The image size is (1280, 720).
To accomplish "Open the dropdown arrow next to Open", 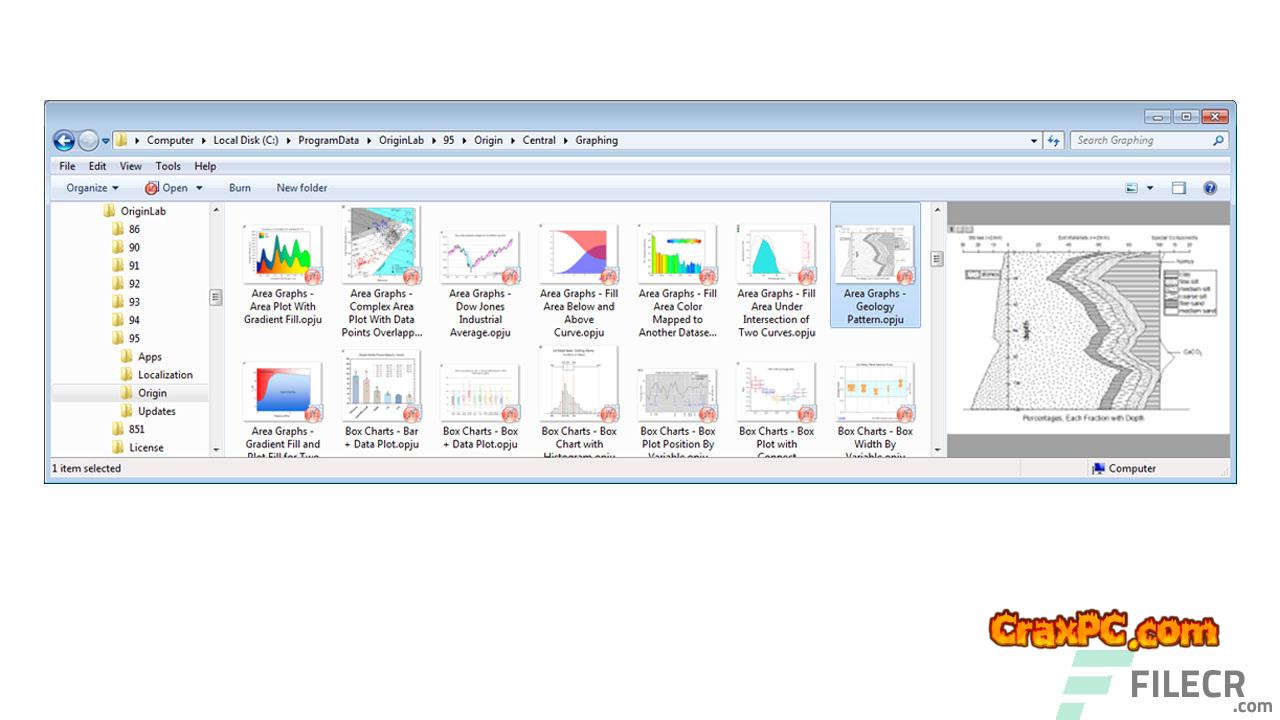I will pyautogui.click(x=199, y=188).
